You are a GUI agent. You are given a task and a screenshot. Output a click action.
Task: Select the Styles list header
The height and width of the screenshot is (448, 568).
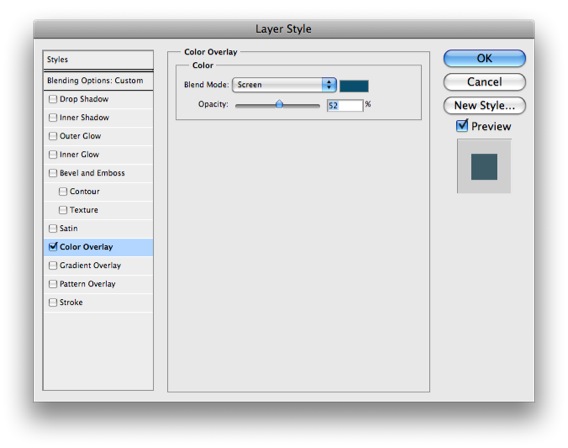[x=98, y=60]
